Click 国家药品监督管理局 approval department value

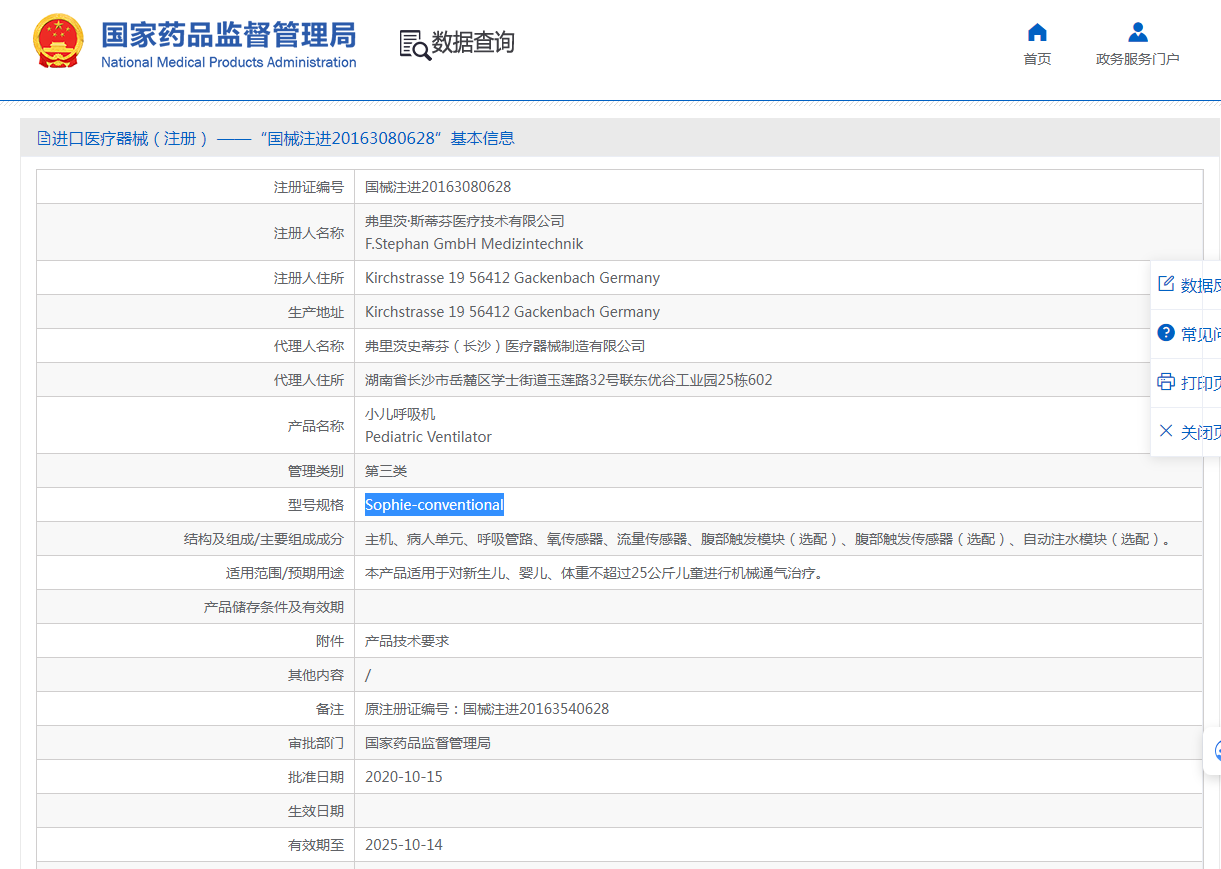(428, 743)
